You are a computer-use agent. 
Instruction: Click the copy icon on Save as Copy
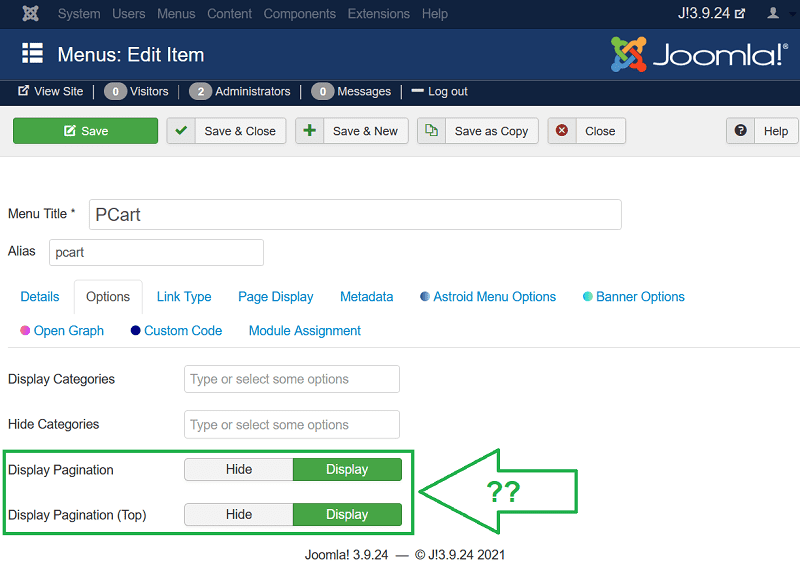[x=432, y=131]
